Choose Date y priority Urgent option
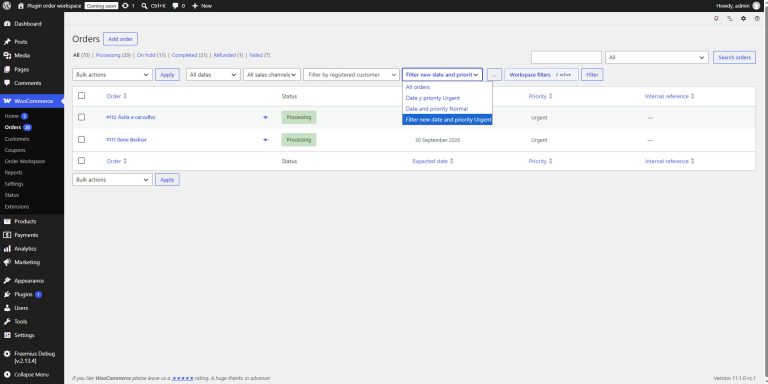The image size is (768, 384). (447, 98)
